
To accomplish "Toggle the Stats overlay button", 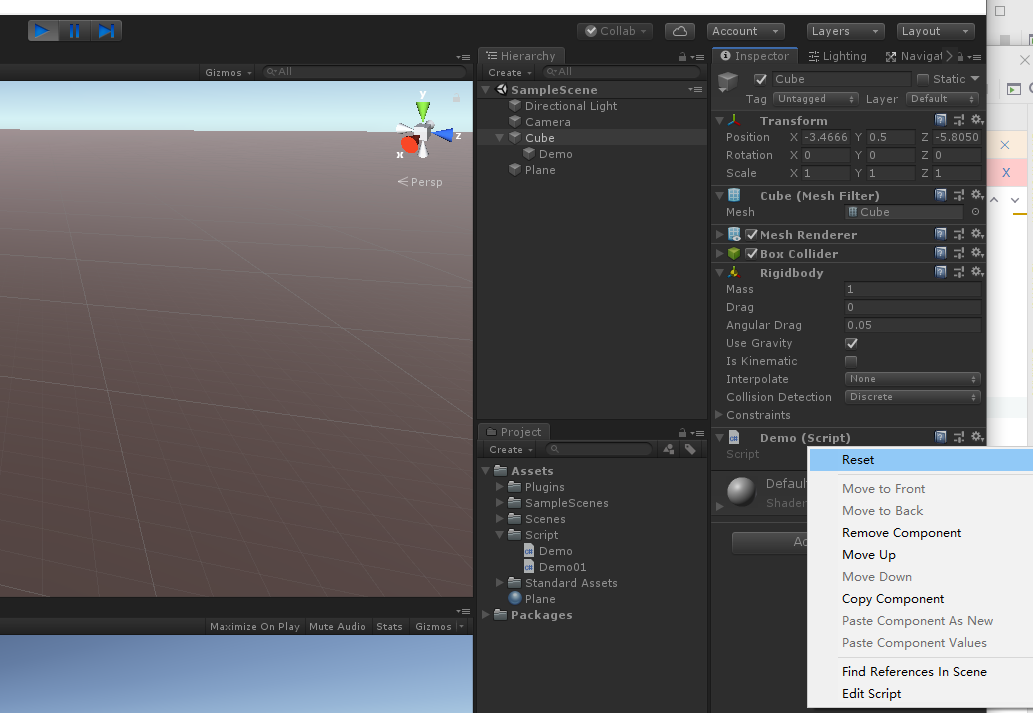I will 389,626.
